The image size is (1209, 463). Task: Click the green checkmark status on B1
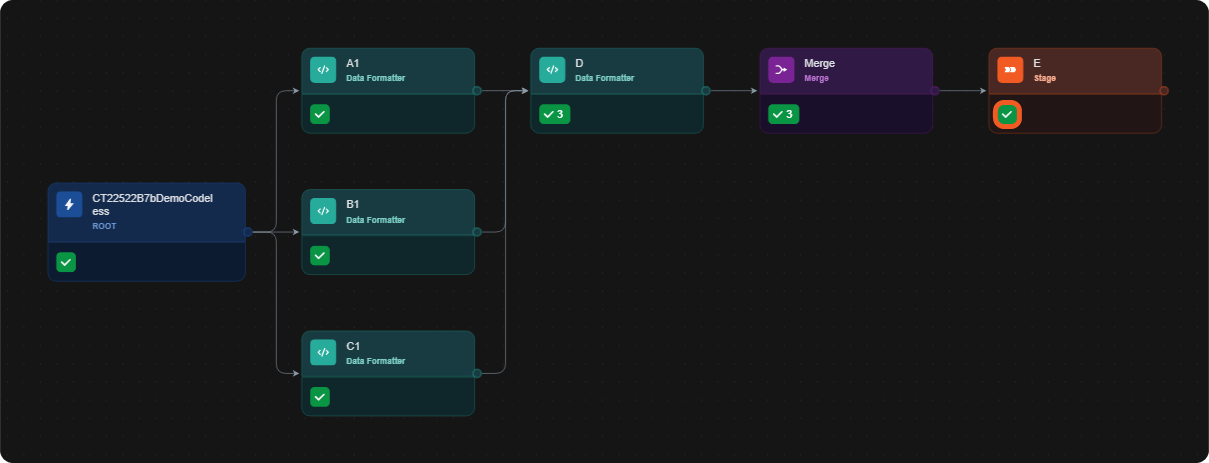pos(320,255)
